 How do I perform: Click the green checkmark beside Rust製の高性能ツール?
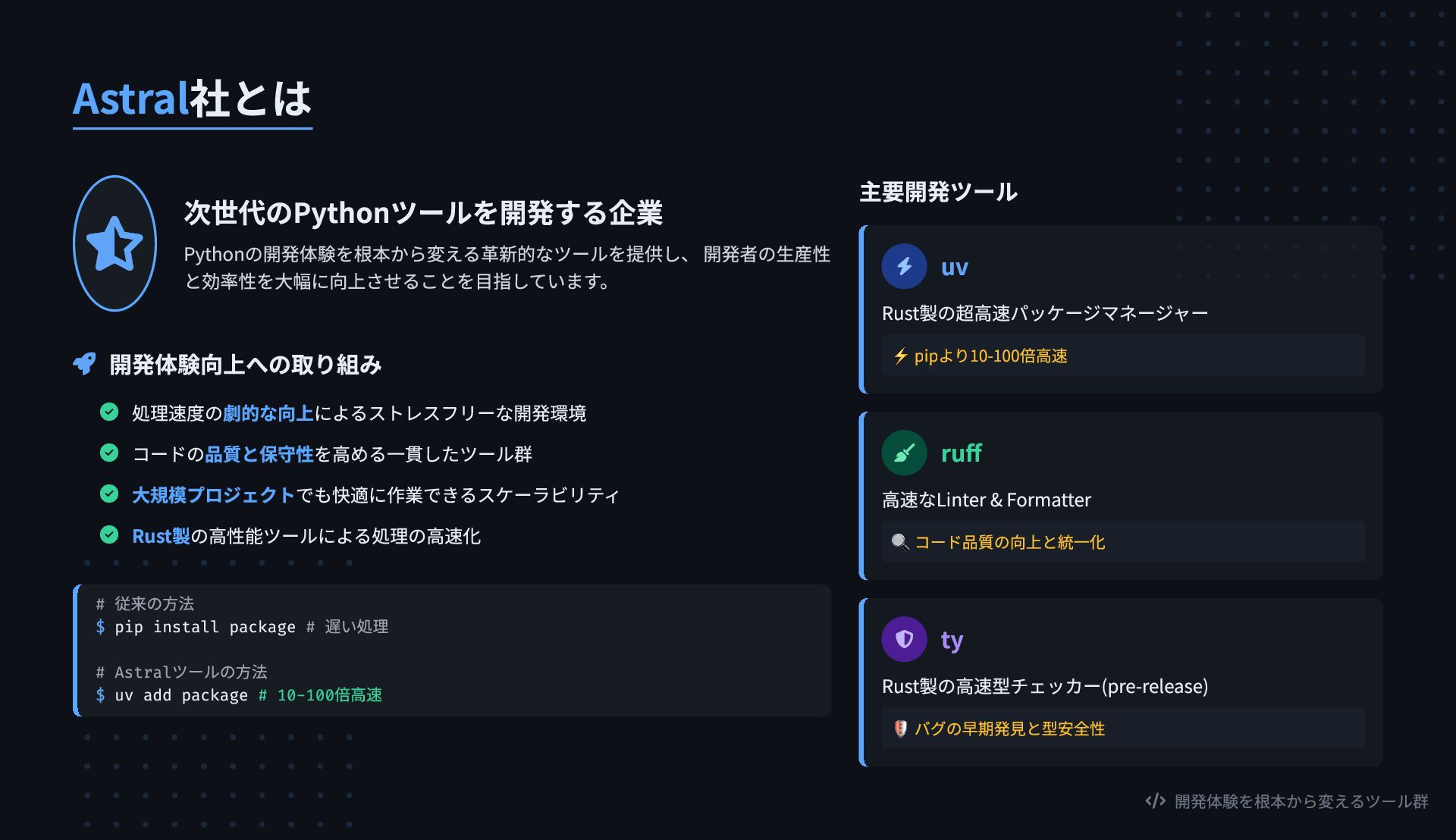[x=109, y=534]
